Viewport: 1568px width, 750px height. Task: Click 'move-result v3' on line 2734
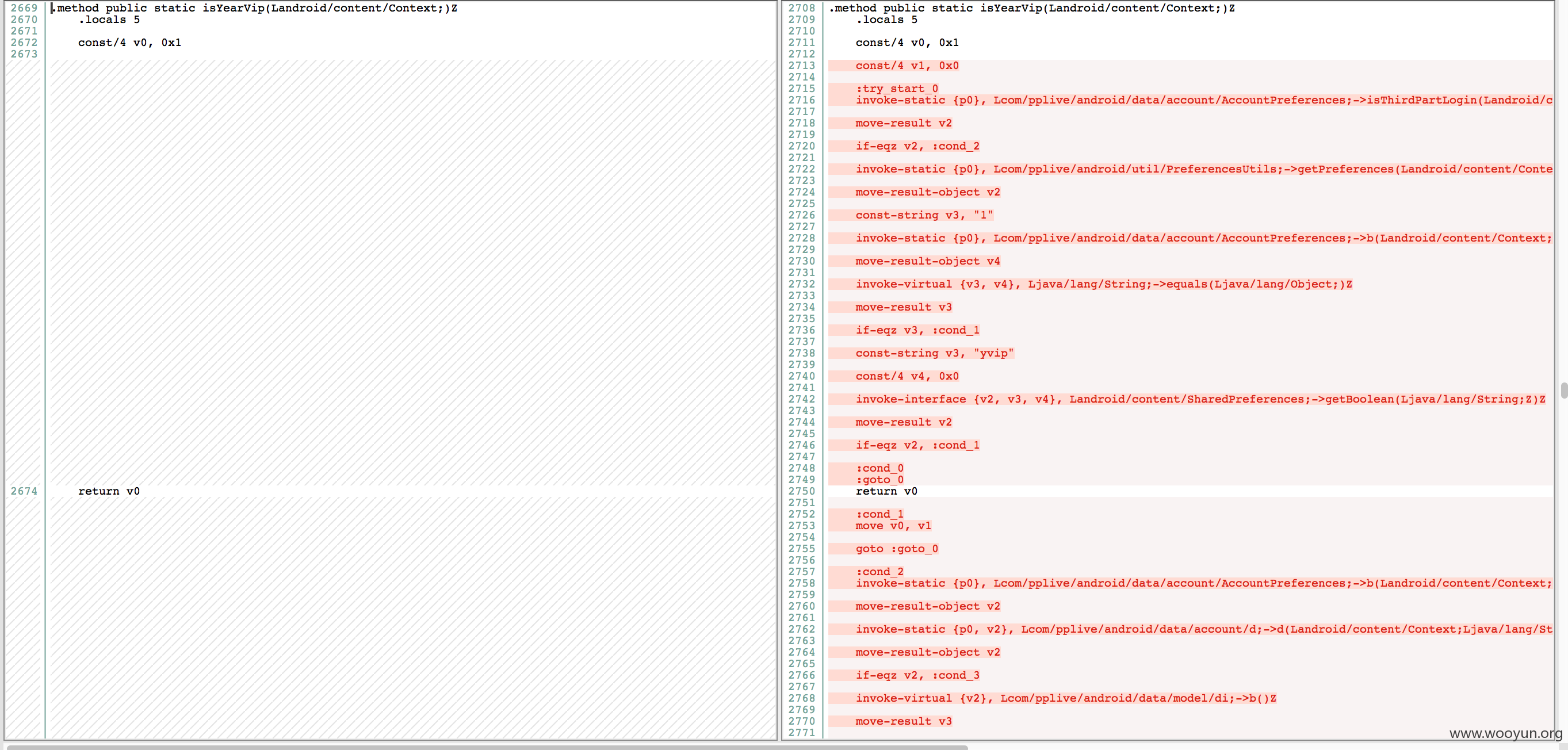click(x=903, y=308)
